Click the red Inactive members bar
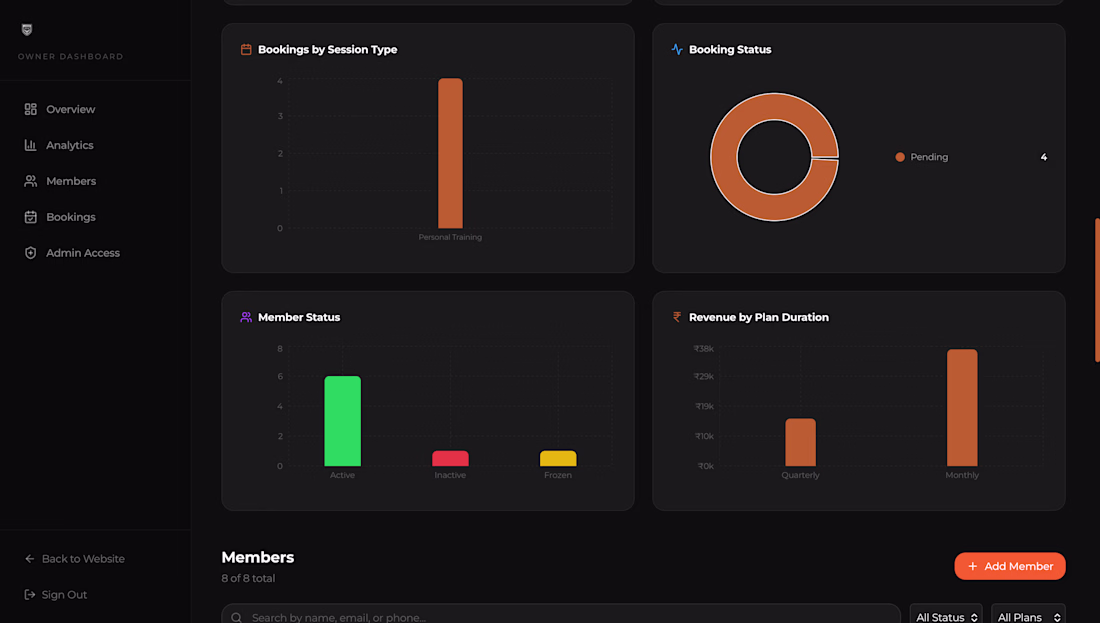 [450, 458]
